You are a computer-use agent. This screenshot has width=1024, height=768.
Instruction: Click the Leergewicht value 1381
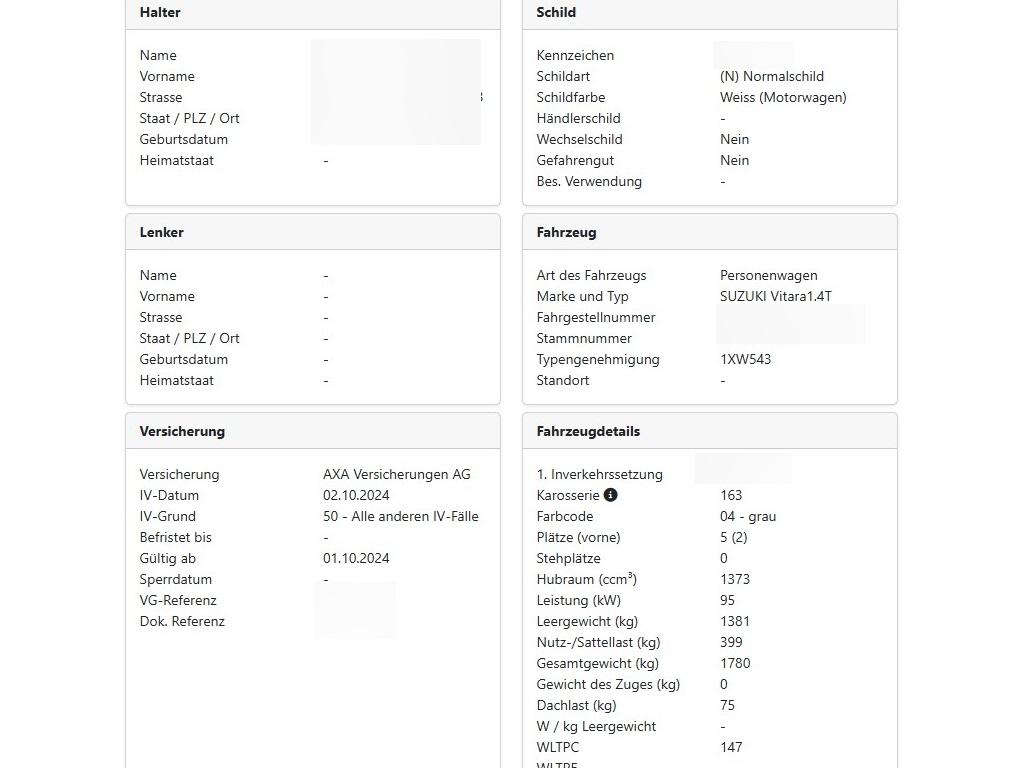coord(734,622)
